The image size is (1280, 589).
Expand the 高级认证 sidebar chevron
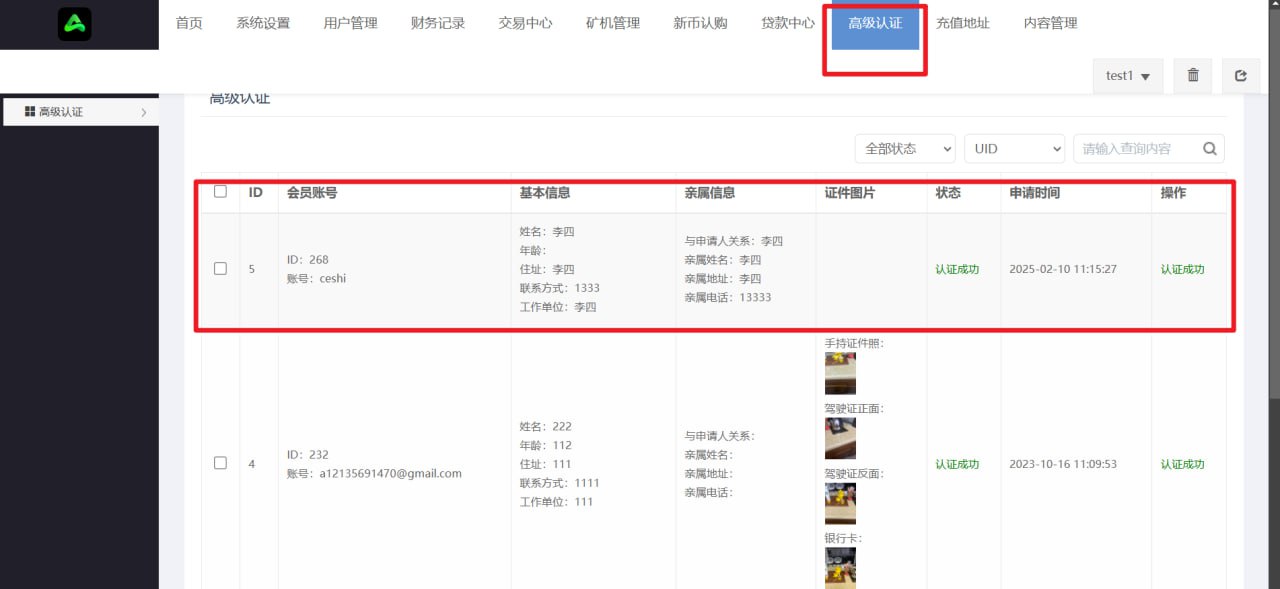143,113
